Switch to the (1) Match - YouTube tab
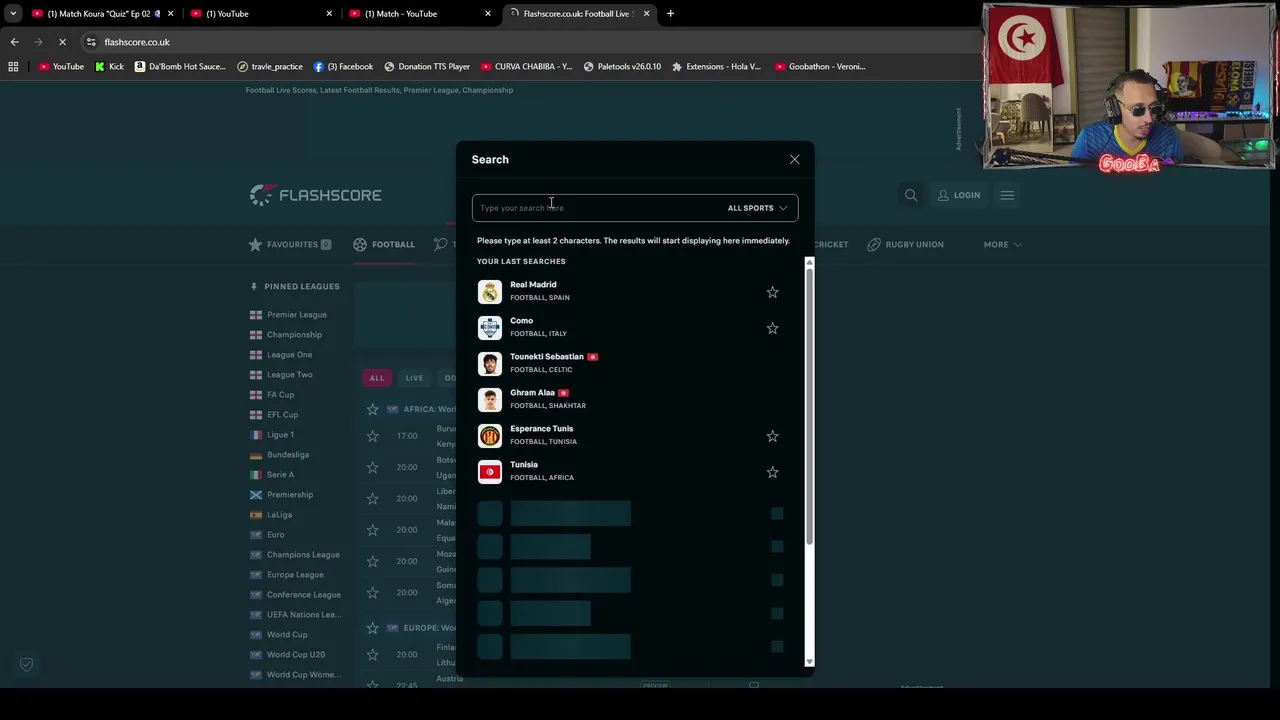The width and height of the screenshot is (1280, 720). 419,14
